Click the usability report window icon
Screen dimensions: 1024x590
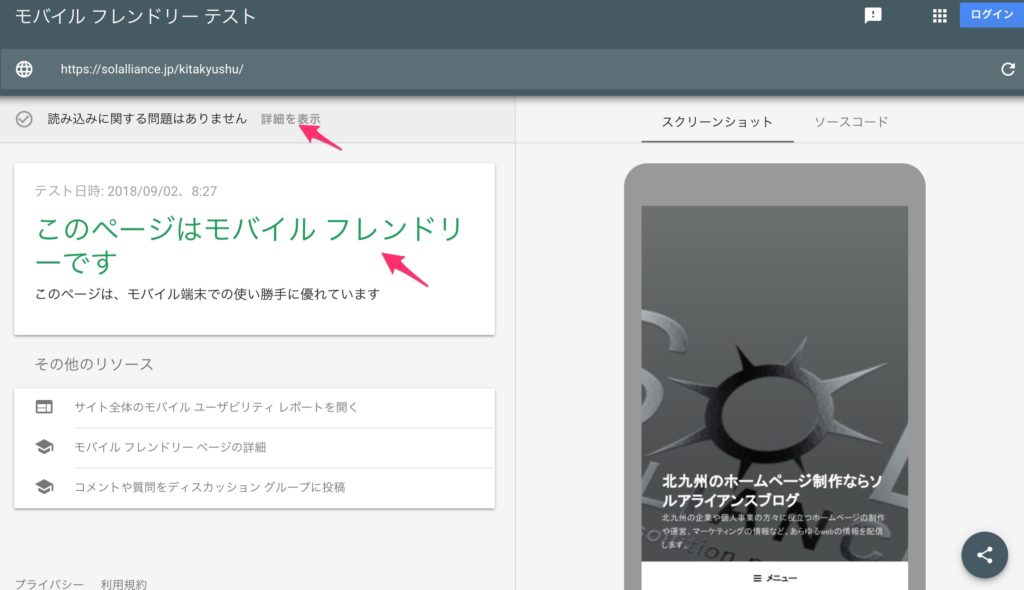(x=44, y=407)
